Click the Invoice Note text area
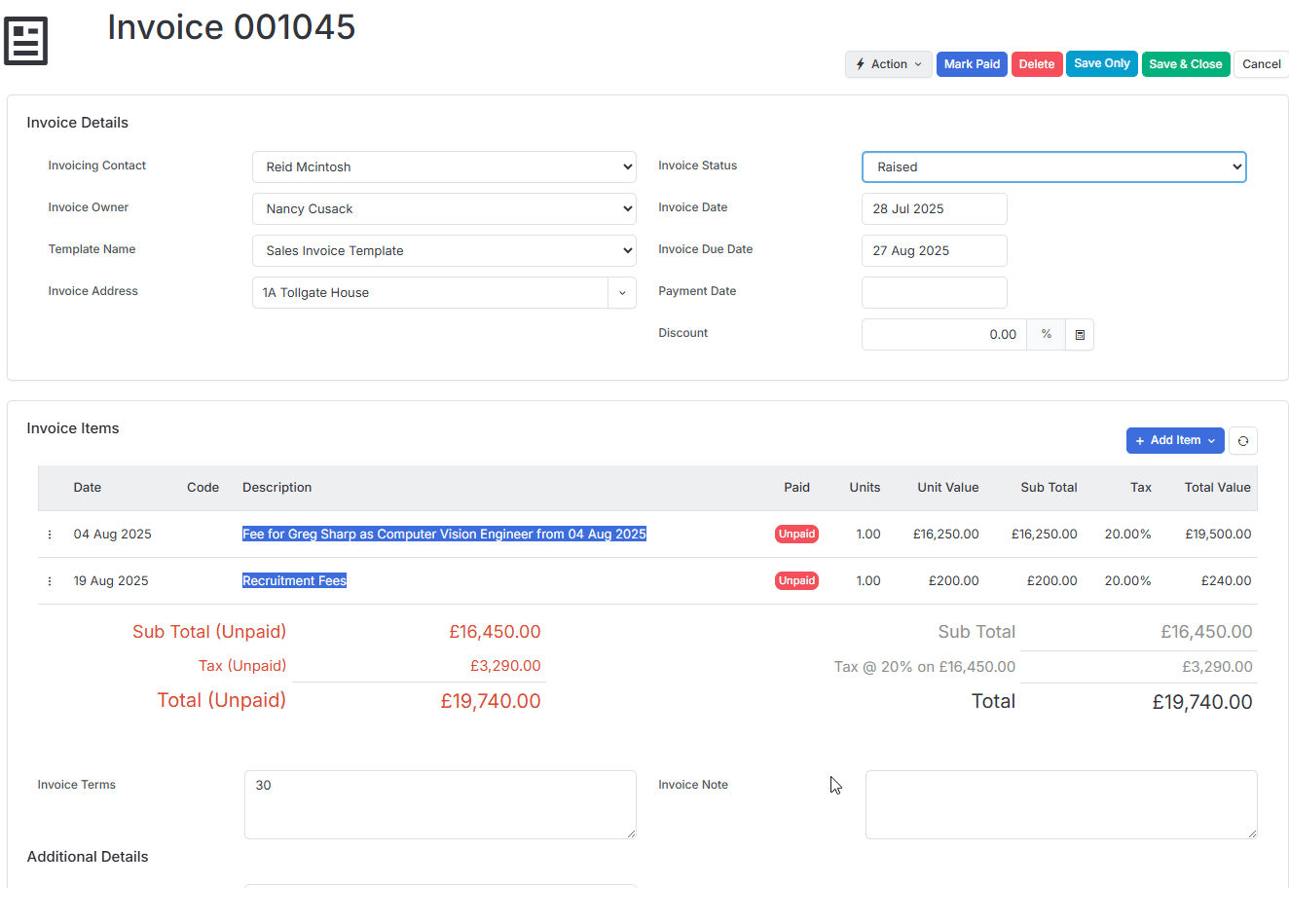This screenshot has width=1289, height=924. 1061,805
